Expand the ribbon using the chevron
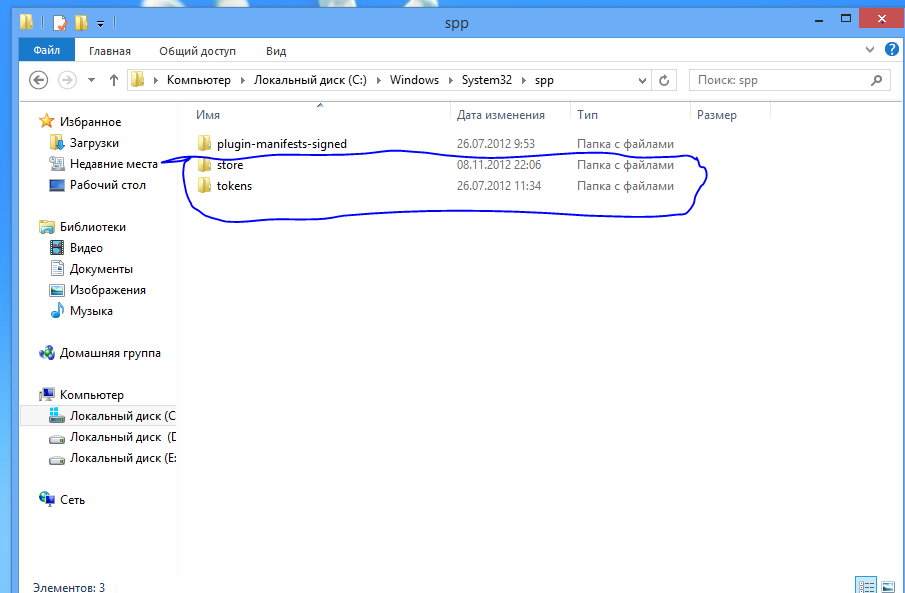The width and height of the screenshot is (905, 593). (870, 50)
